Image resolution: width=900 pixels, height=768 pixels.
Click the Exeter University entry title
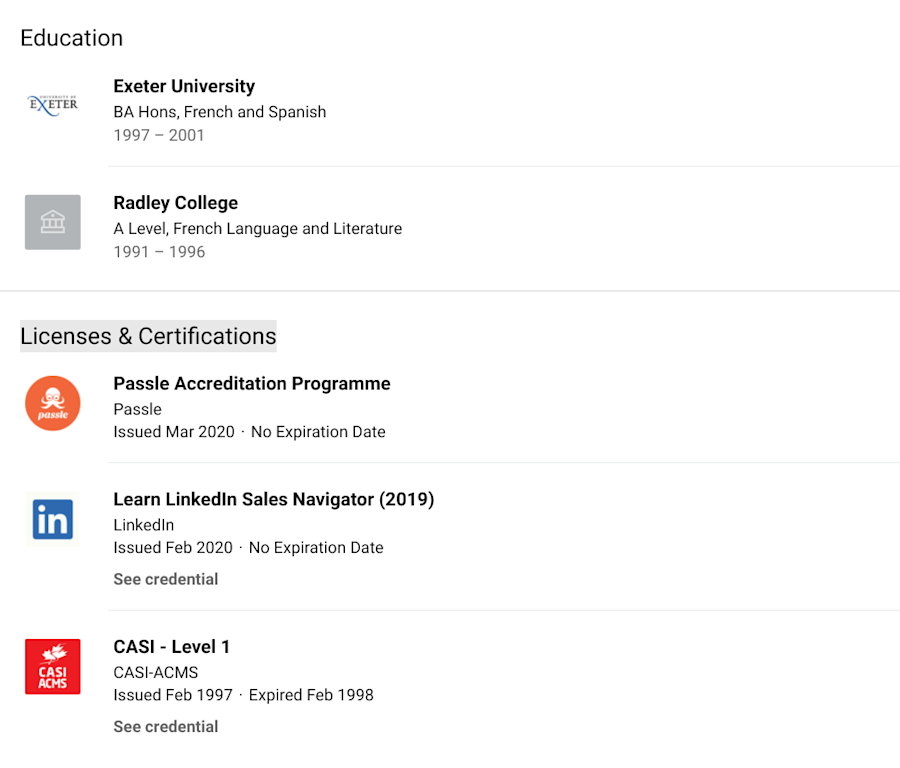pos(184,86)
